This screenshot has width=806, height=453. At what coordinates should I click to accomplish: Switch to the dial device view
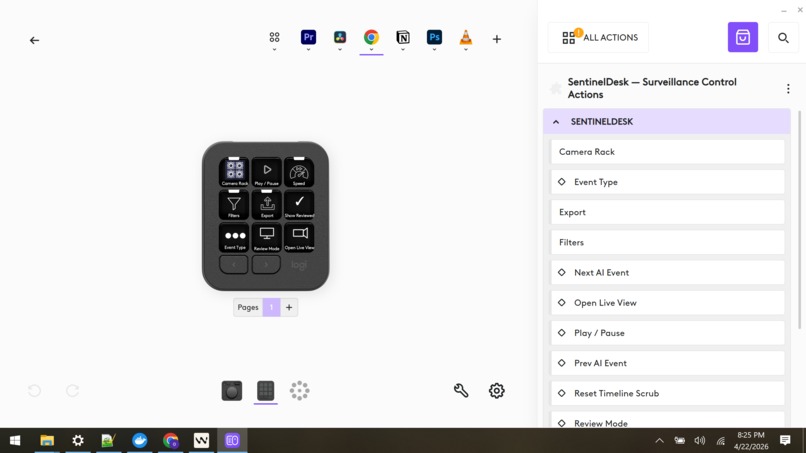(x=232, y=391)
